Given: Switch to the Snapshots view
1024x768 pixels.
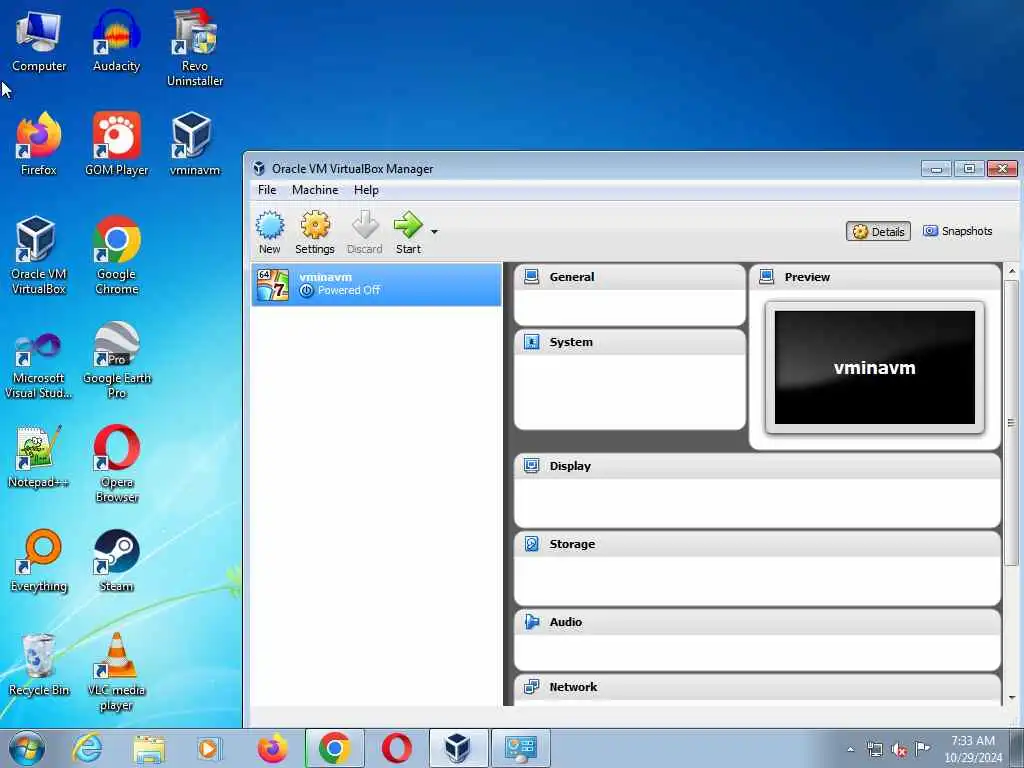Looking at the screenshot, I should (957, 231).
